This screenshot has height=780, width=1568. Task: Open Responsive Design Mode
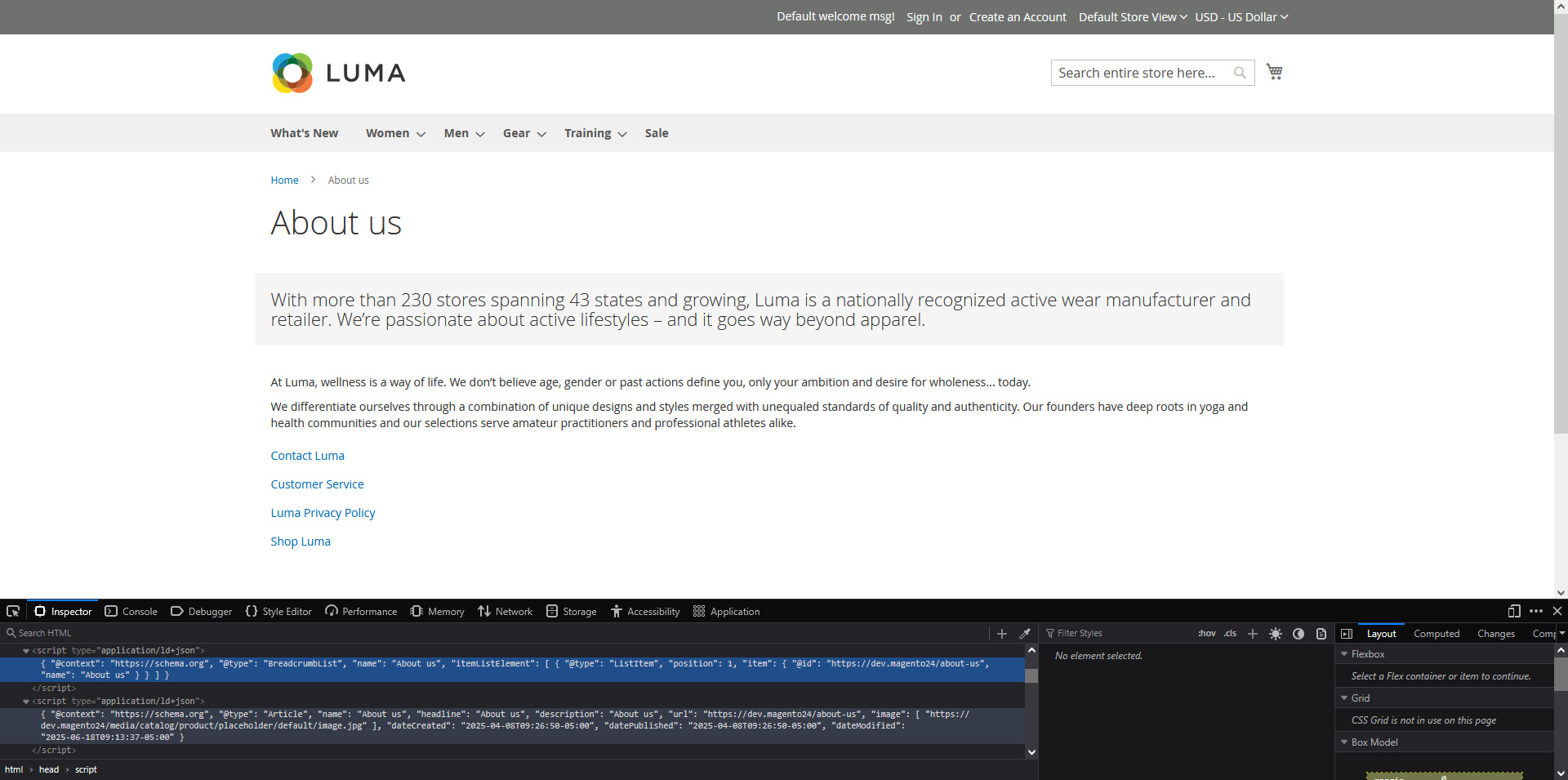(1514, 611)
